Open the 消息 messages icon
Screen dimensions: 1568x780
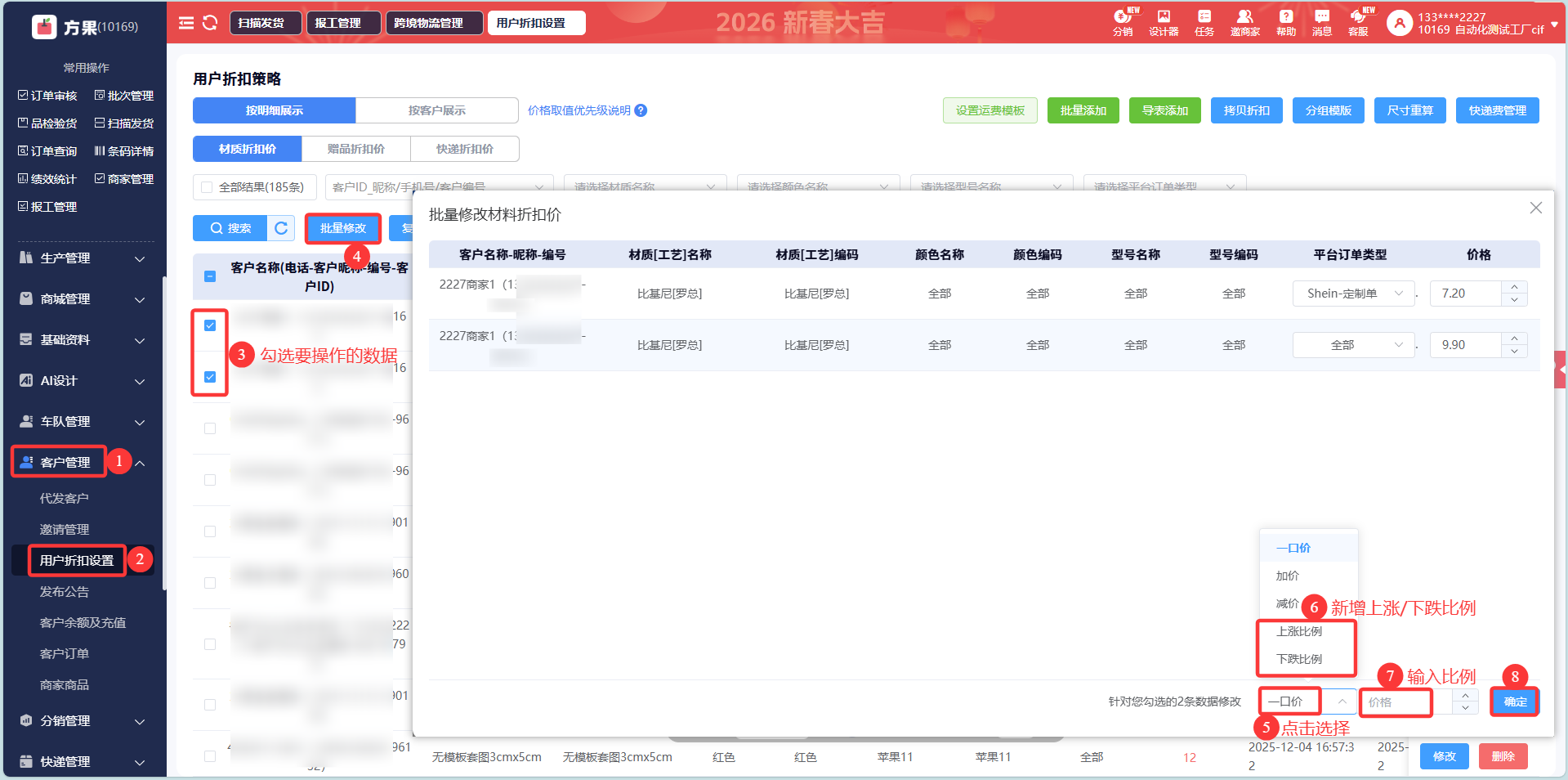[x=1321, y=23]
